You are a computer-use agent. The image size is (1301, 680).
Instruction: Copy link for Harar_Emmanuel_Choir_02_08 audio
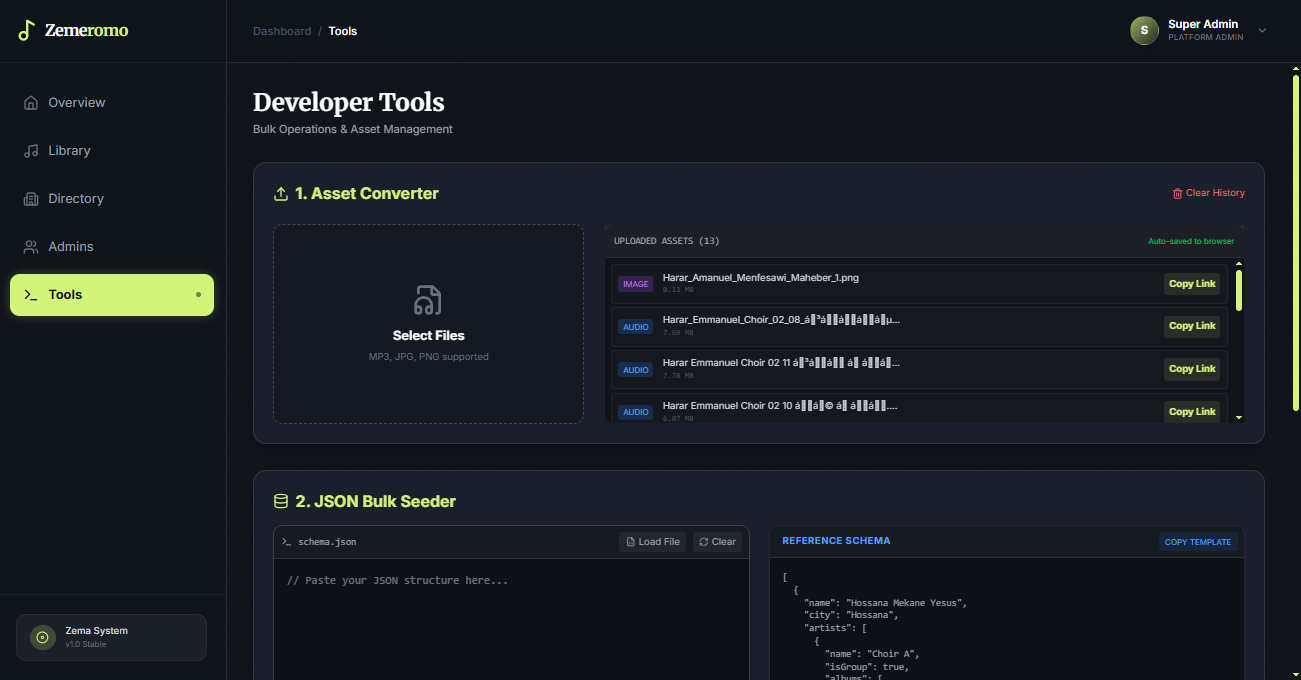pos(1192,326)
